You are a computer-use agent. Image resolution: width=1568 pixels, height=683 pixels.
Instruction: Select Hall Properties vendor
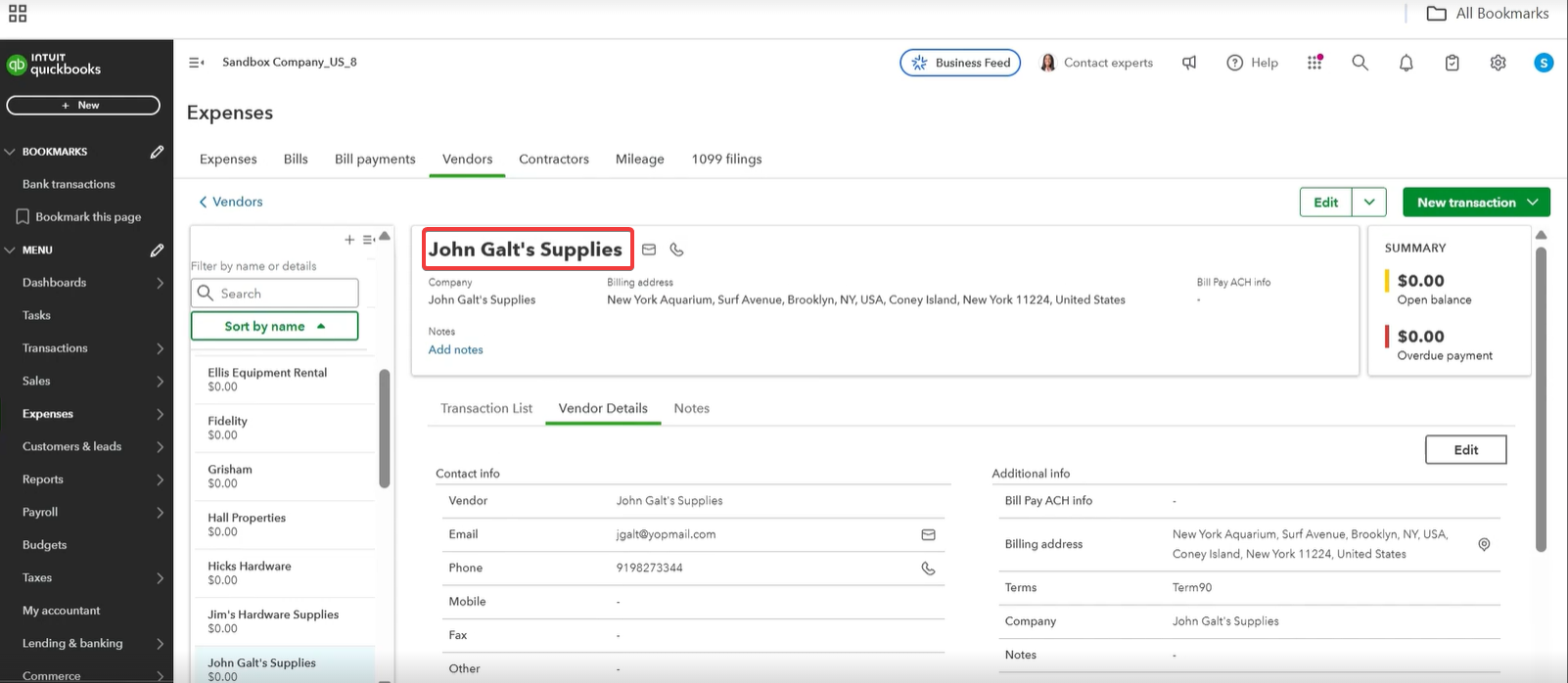coord(284,524)
